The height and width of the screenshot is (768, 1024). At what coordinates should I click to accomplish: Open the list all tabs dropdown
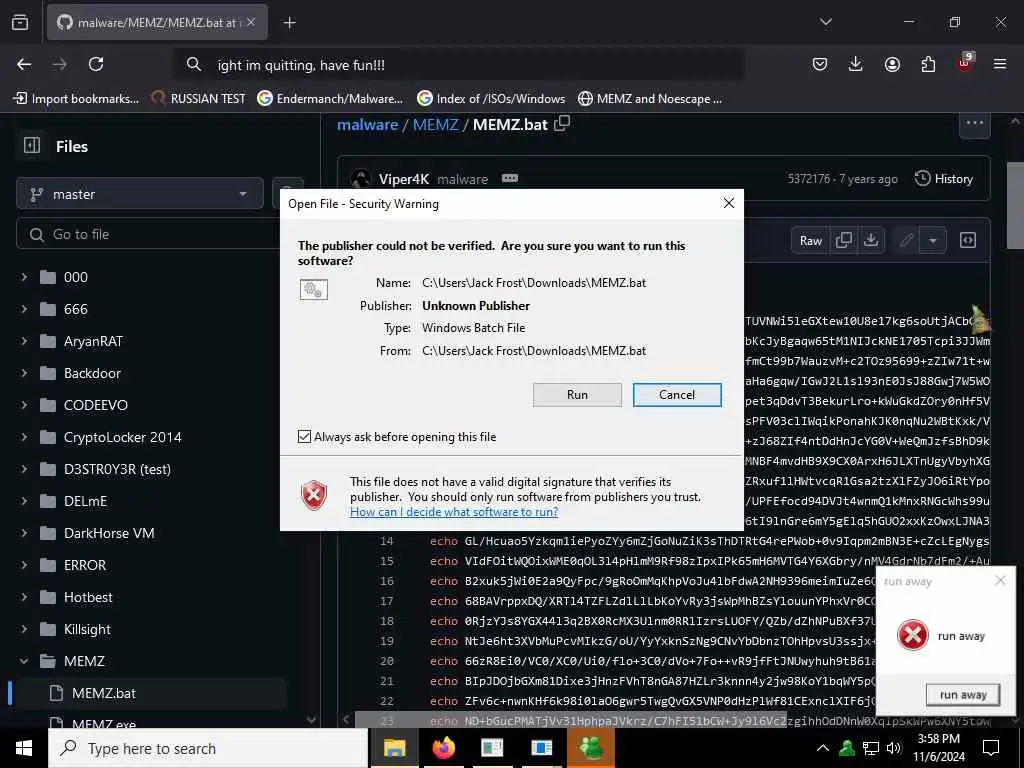[x=825, y=22]
